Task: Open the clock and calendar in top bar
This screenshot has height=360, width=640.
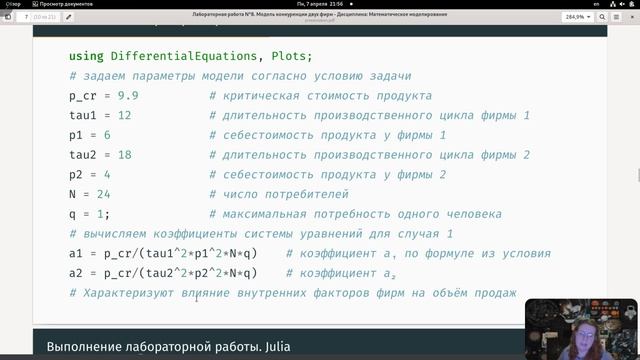Action: pos(320,4)
